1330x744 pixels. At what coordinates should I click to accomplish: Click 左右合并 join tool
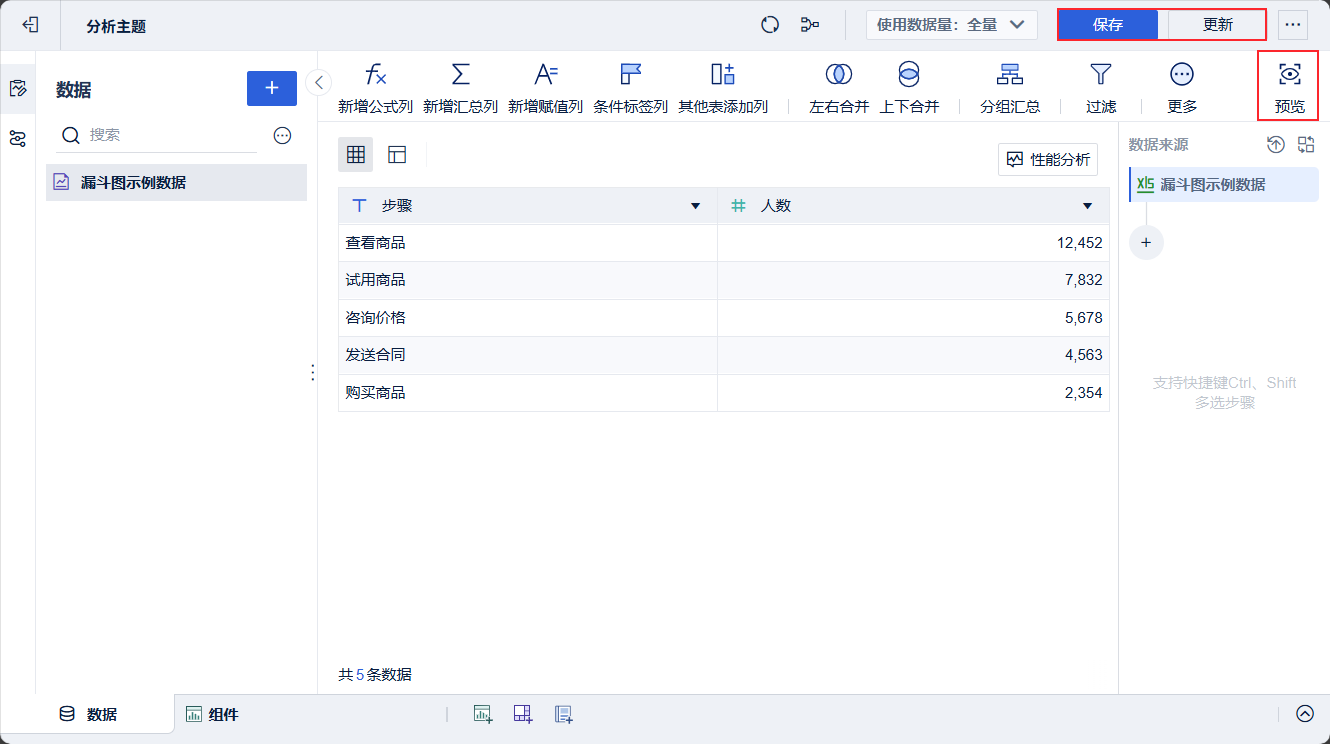[839, 88]
